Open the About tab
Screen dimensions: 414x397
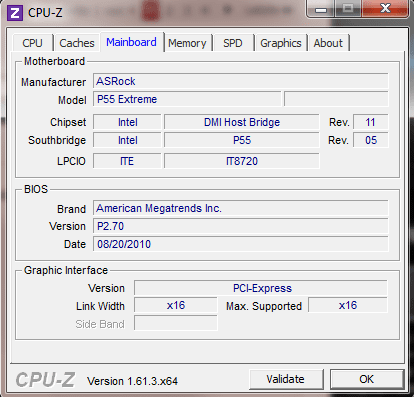tap(328, 43)
